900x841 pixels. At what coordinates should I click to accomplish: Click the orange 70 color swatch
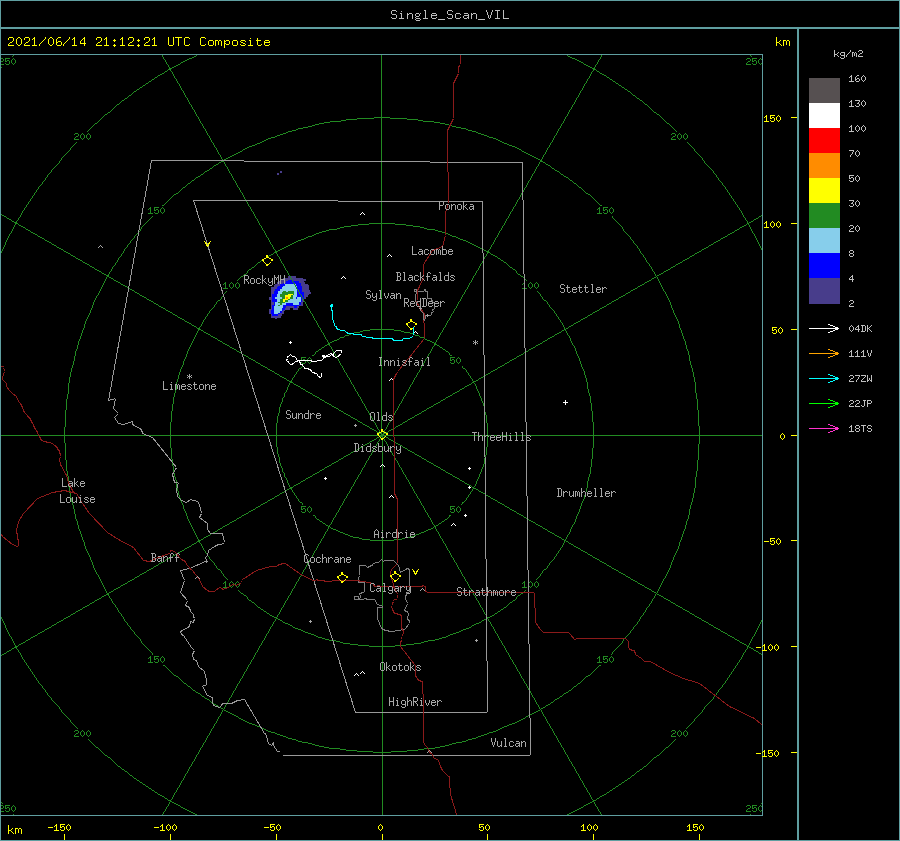(x=824, y=165)
